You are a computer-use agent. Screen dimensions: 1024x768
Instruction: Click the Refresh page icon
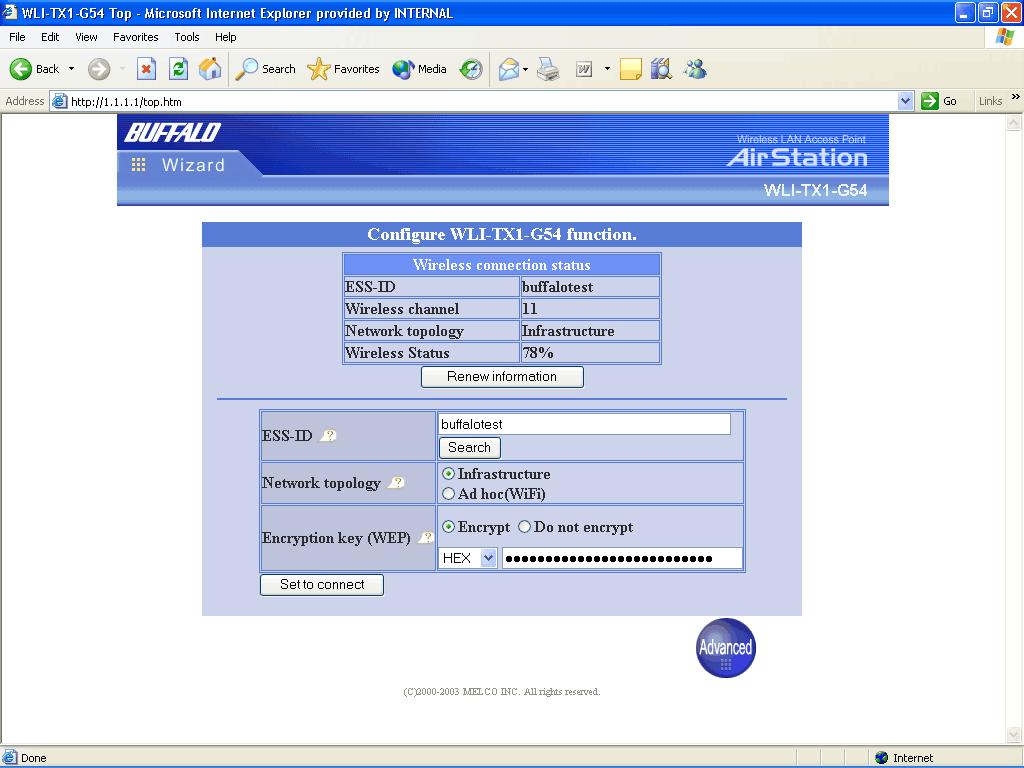click(178, 69)
